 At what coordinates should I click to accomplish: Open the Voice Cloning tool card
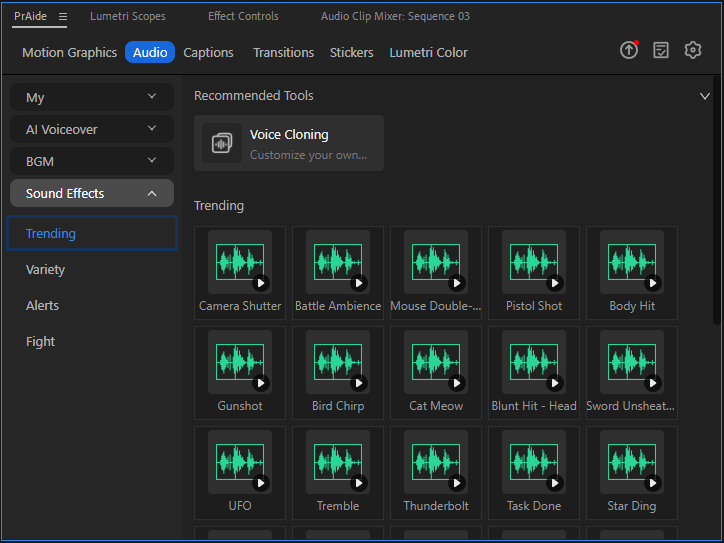click(x=289, y=143)
